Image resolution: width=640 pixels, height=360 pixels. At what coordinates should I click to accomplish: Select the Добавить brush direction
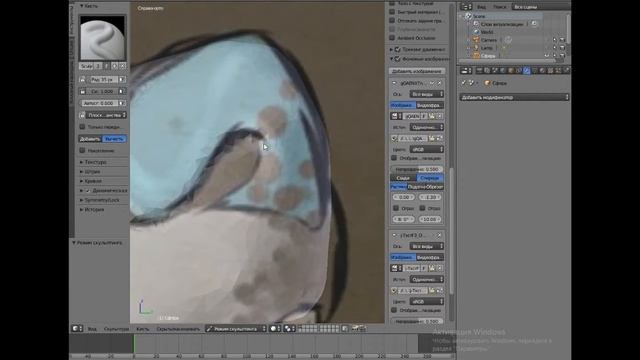[90, 139]
